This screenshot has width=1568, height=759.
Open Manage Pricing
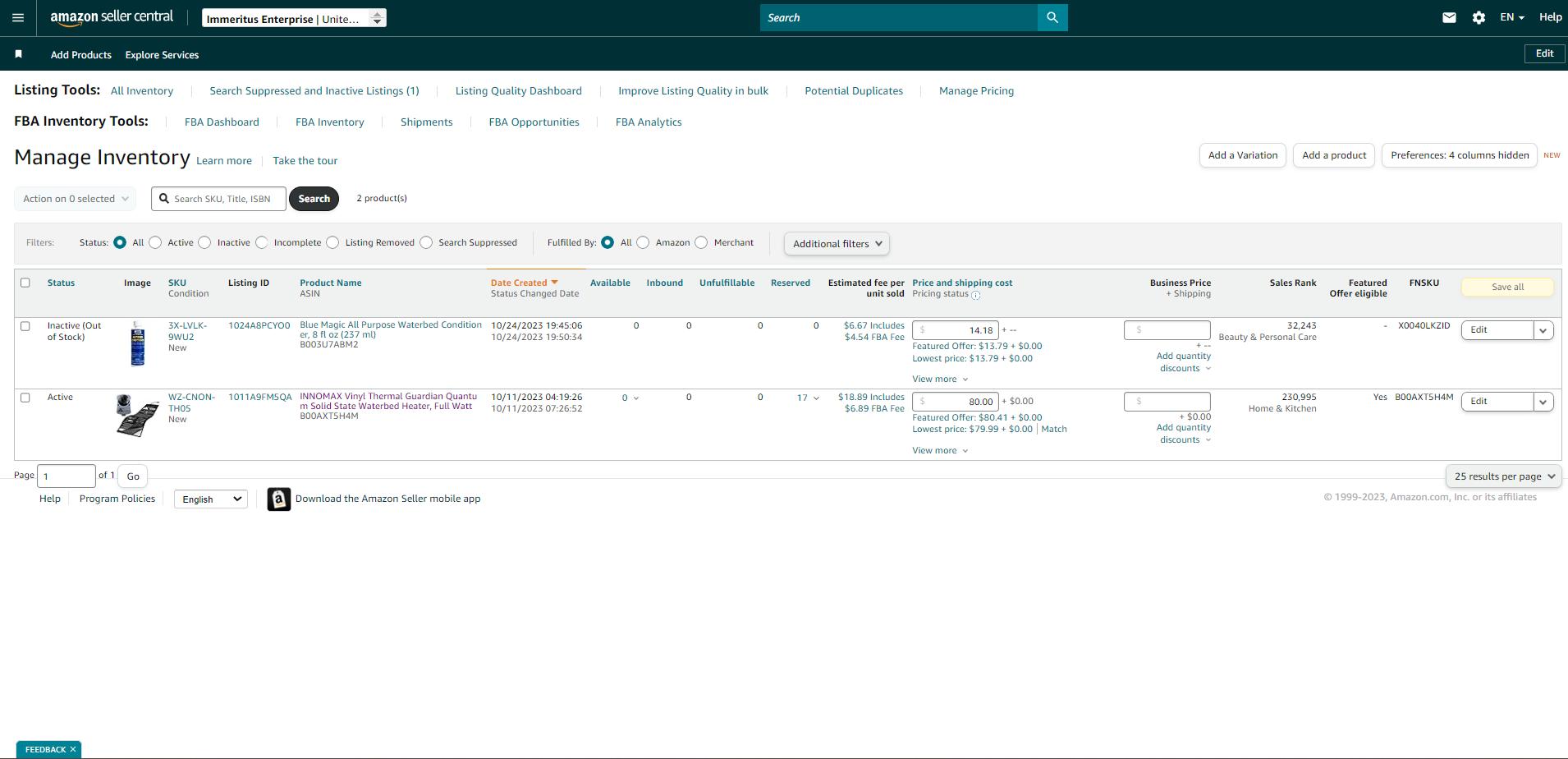click(976, 91)
